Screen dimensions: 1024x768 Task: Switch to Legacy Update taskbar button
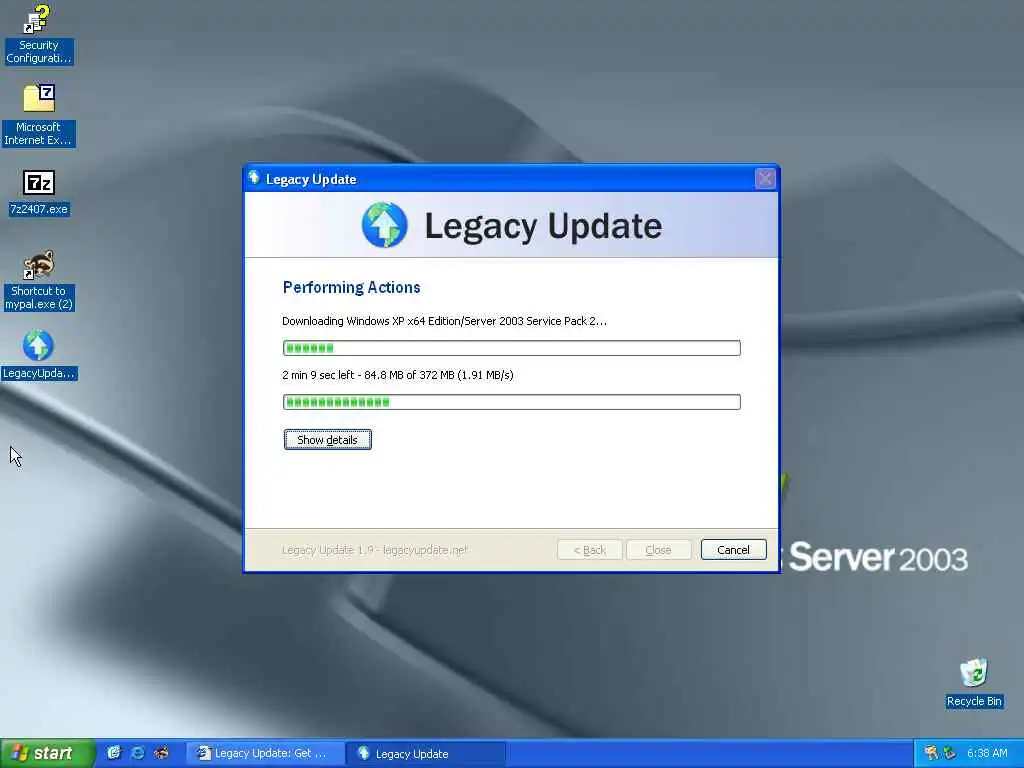[425, 753]
